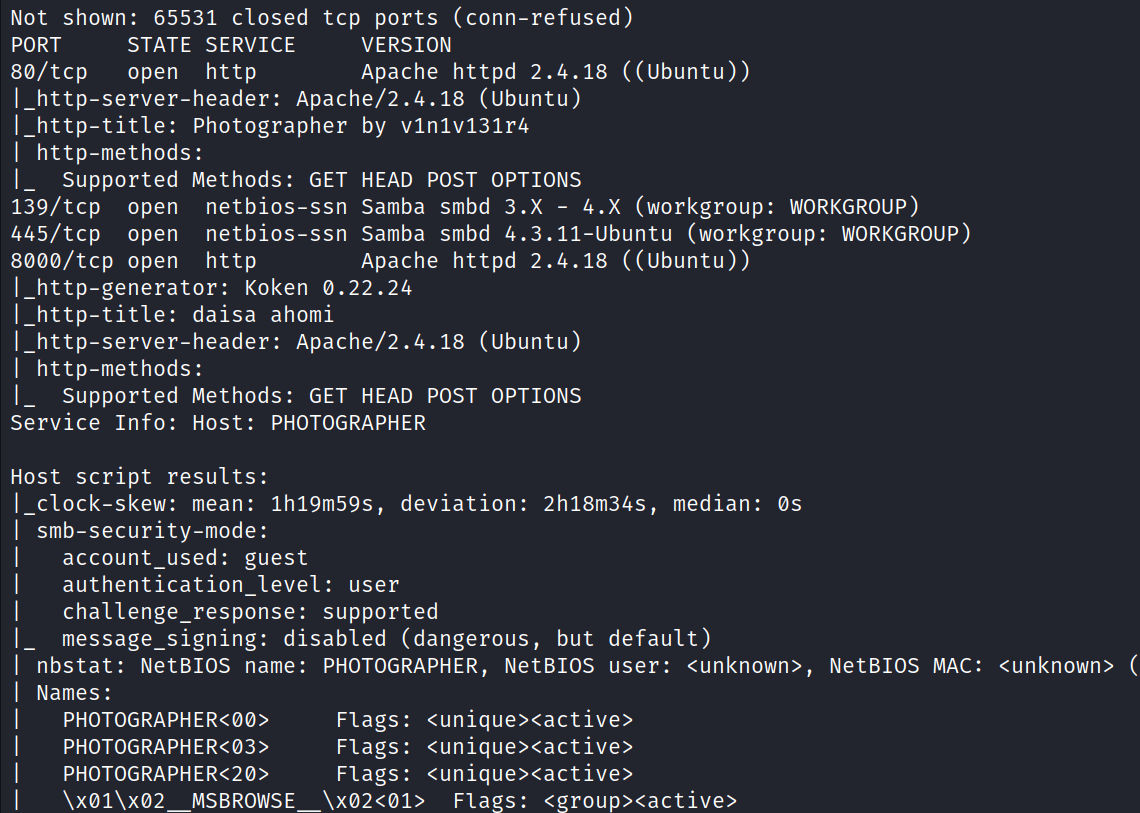Image resolution: width=1140 pixels, height=813 pixels.
Task: Click the 'Service Info: Host: PHOTOGRAPHER' line
Action: 218,423
